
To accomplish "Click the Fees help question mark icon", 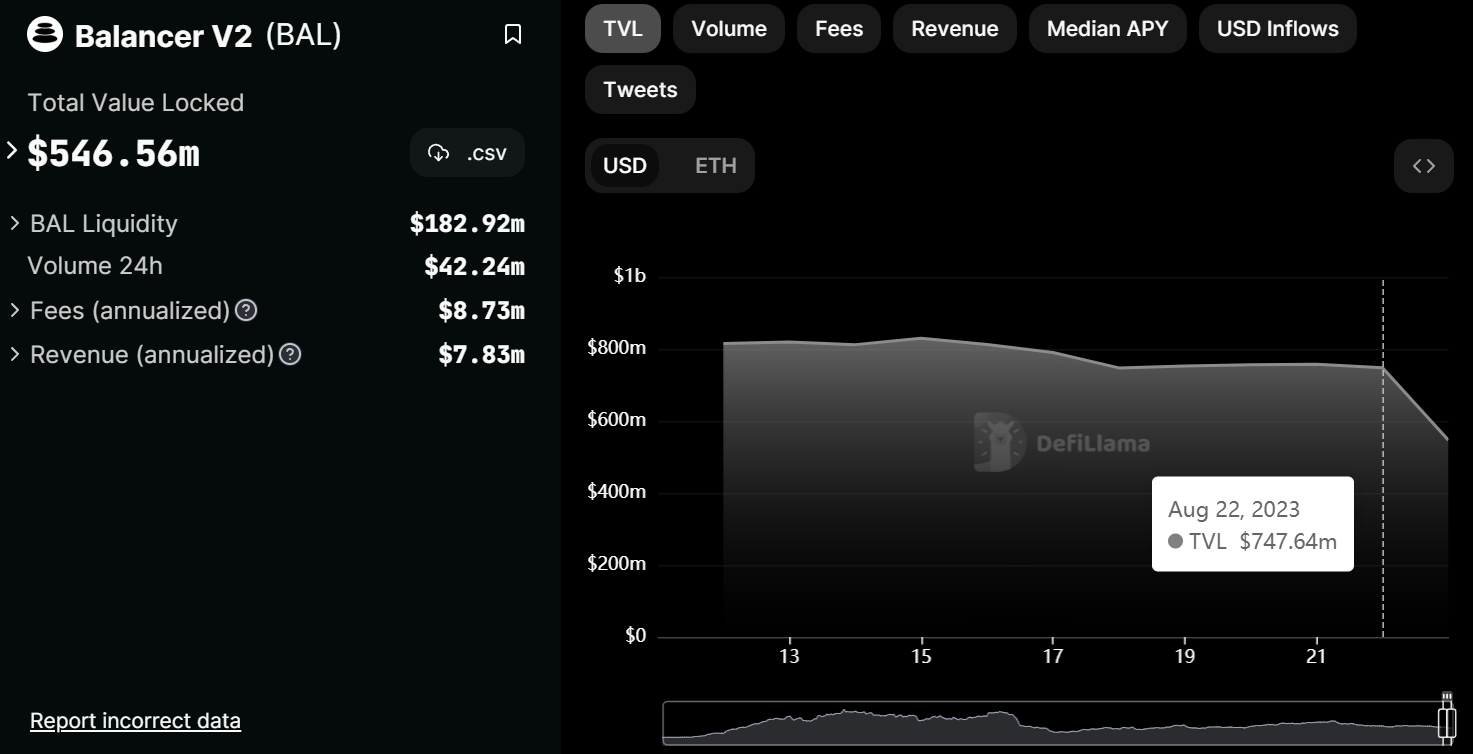I will click(246, 311).
